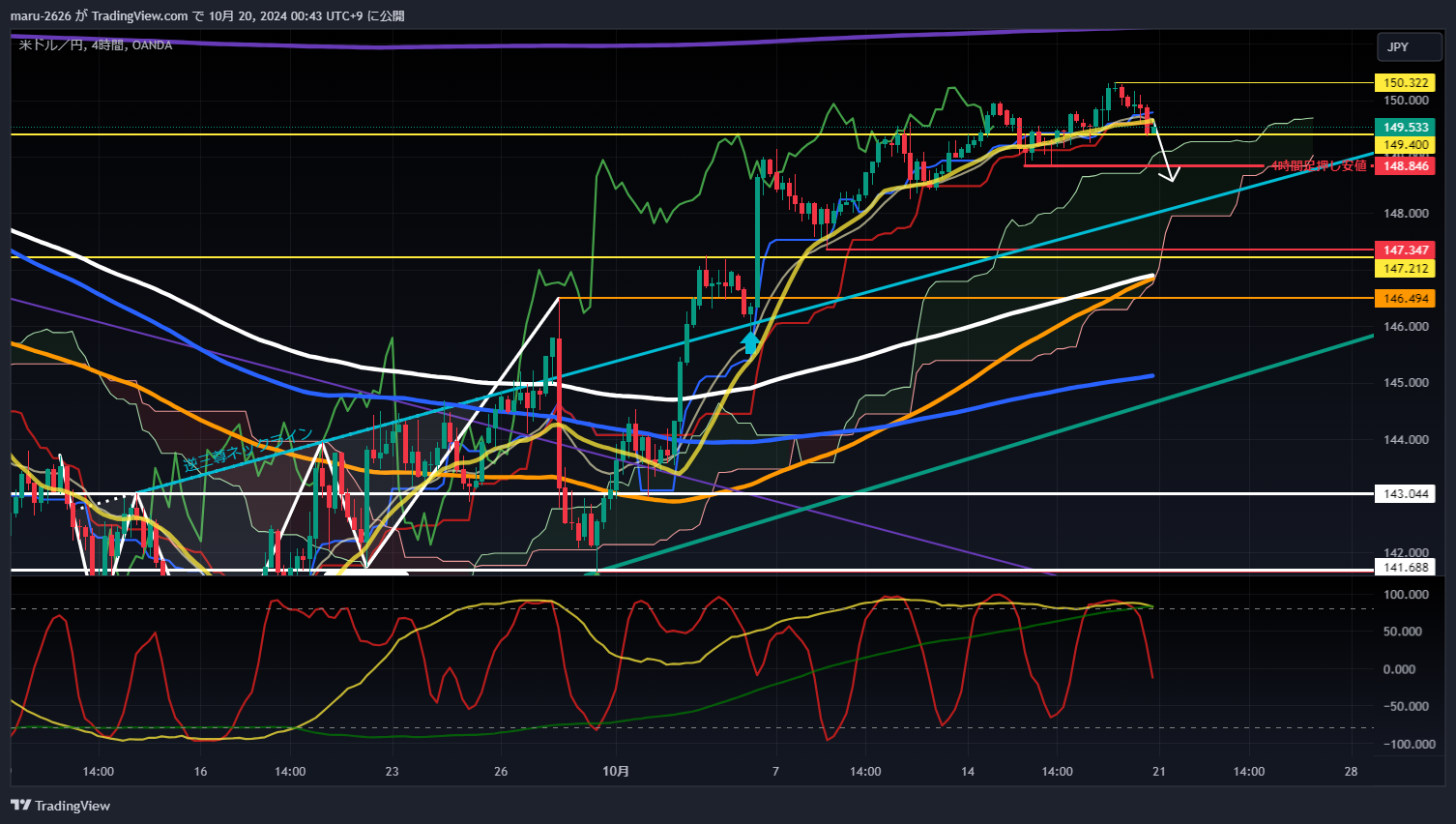The height and width of the screenshot is (824, 1456).
Task: Click the TradingView logo at bottom left
Action: click(x=61, y=806)
